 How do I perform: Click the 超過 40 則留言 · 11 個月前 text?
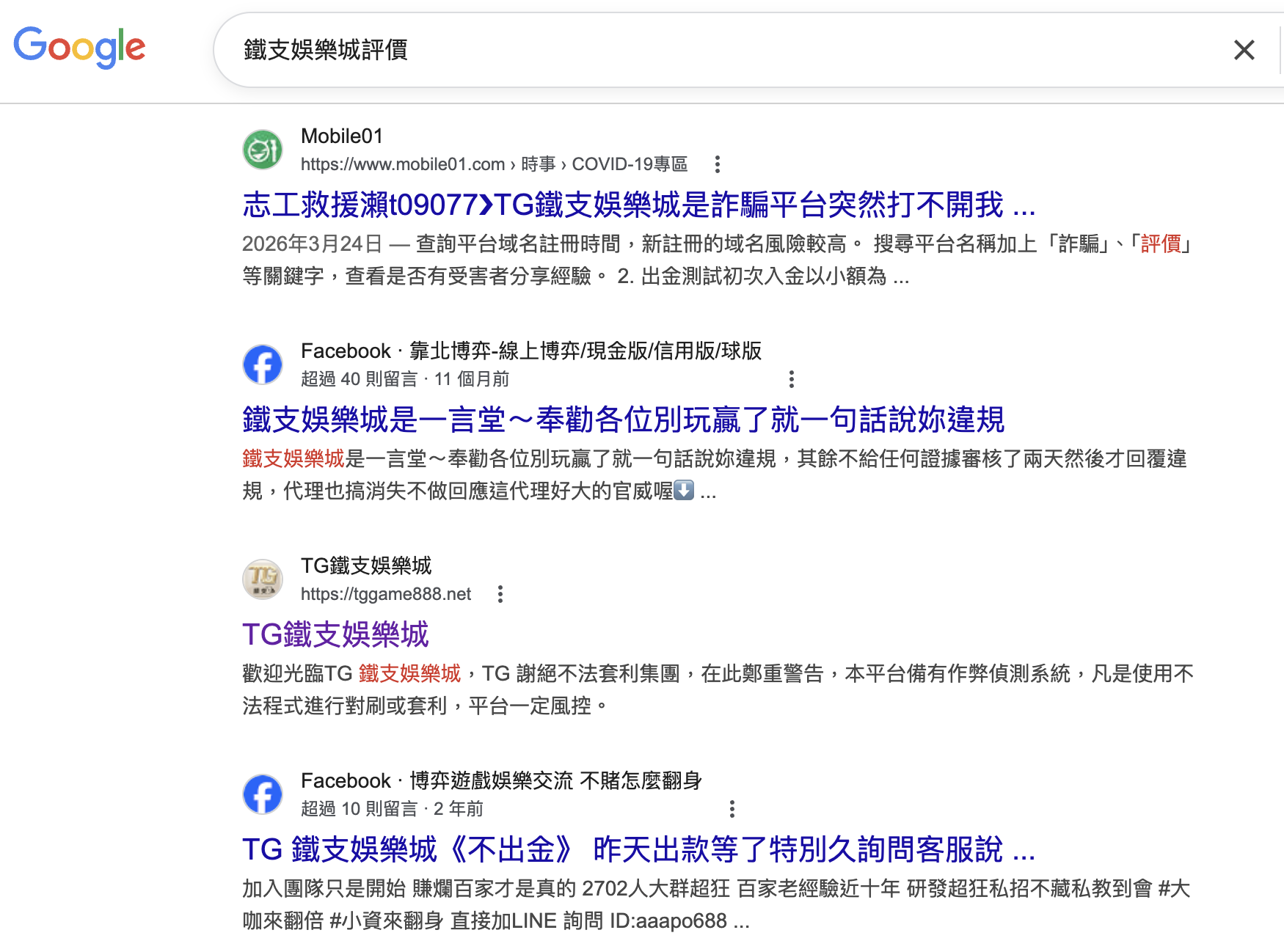tap(405, 379)
